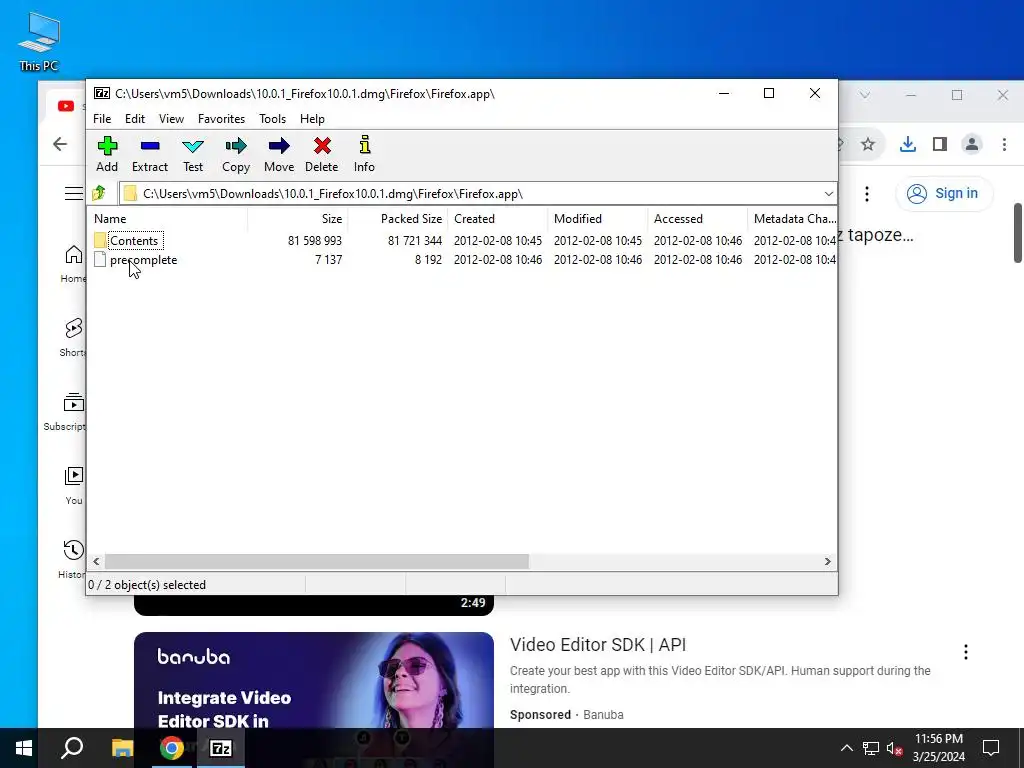
Task: Toggle Chrome side panel icon
Action: (x=940, y=144)
